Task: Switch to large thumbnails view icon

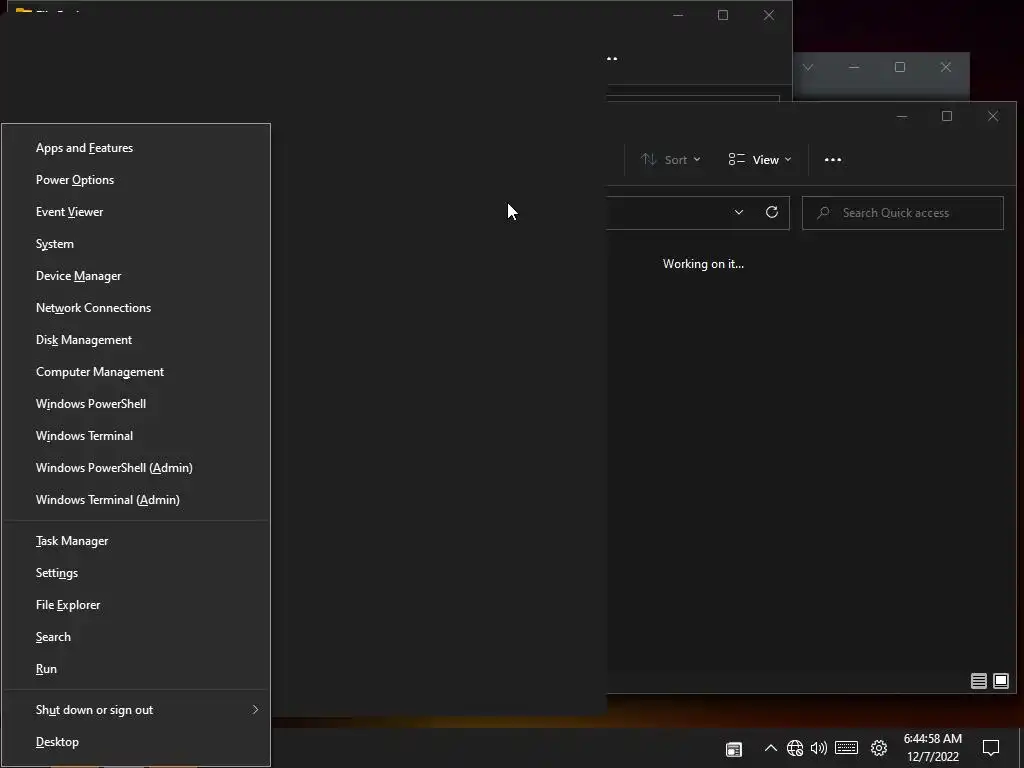Action: (1000, 682)
